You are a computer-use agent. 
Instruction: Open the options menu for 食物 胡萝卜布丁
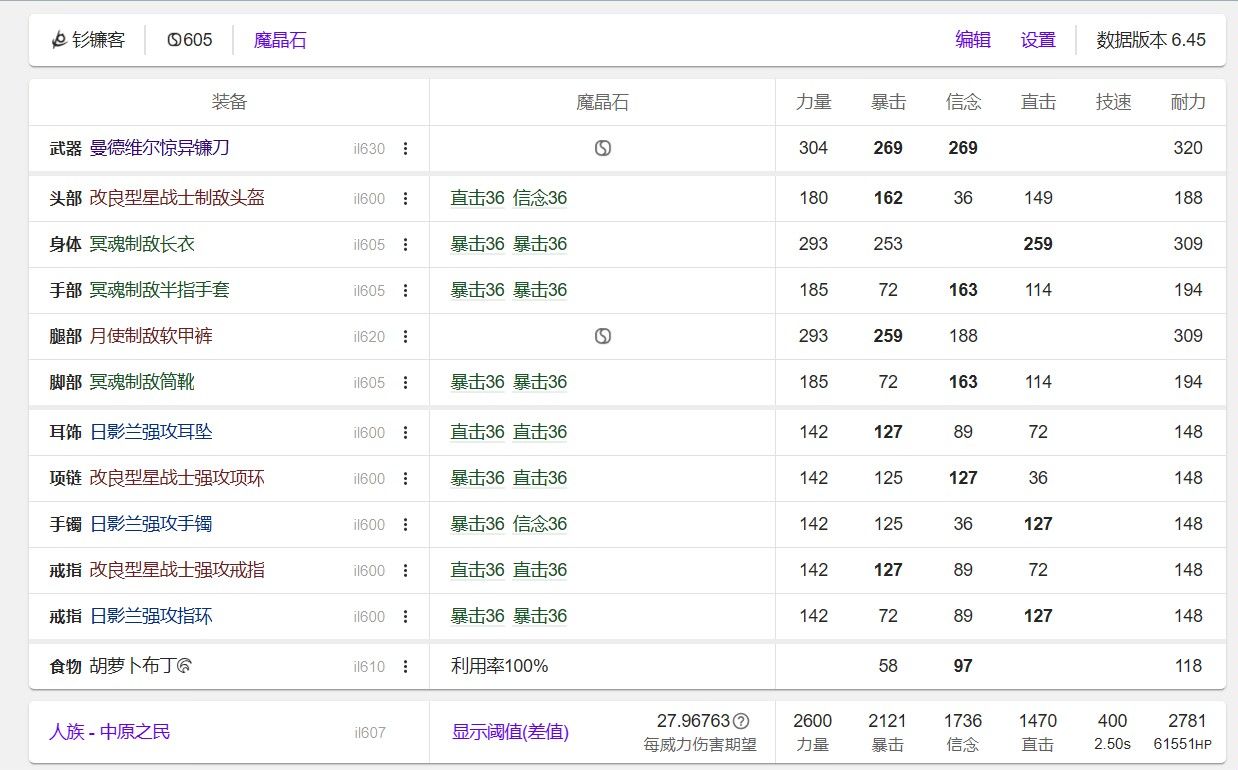click(405, 667)
